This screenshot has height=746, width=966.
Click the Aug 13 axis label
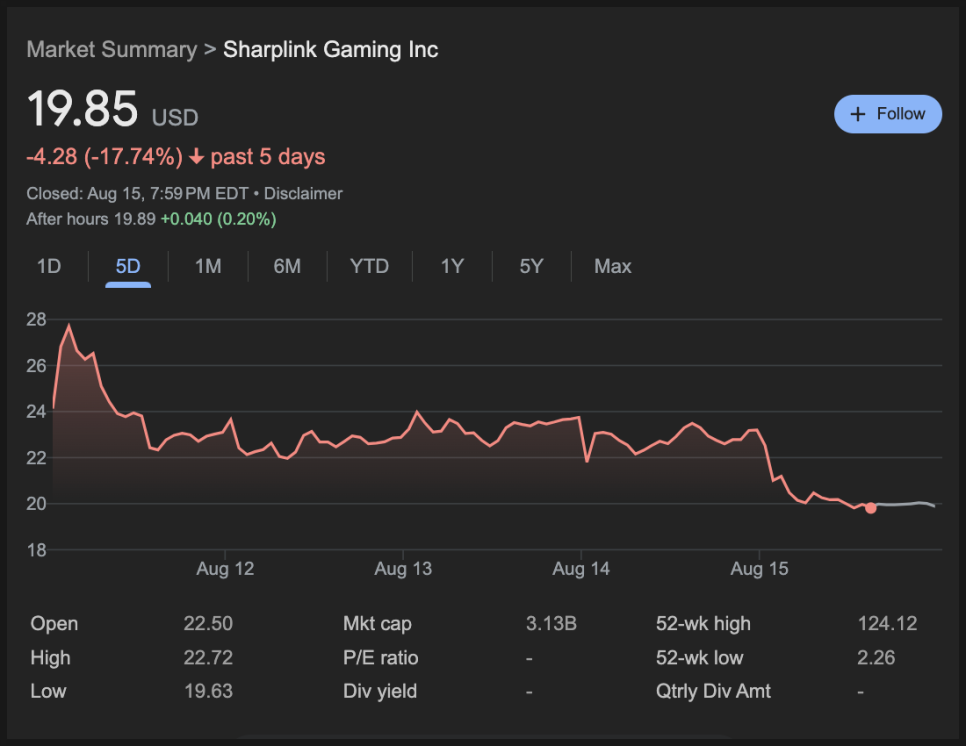[403, 569]
